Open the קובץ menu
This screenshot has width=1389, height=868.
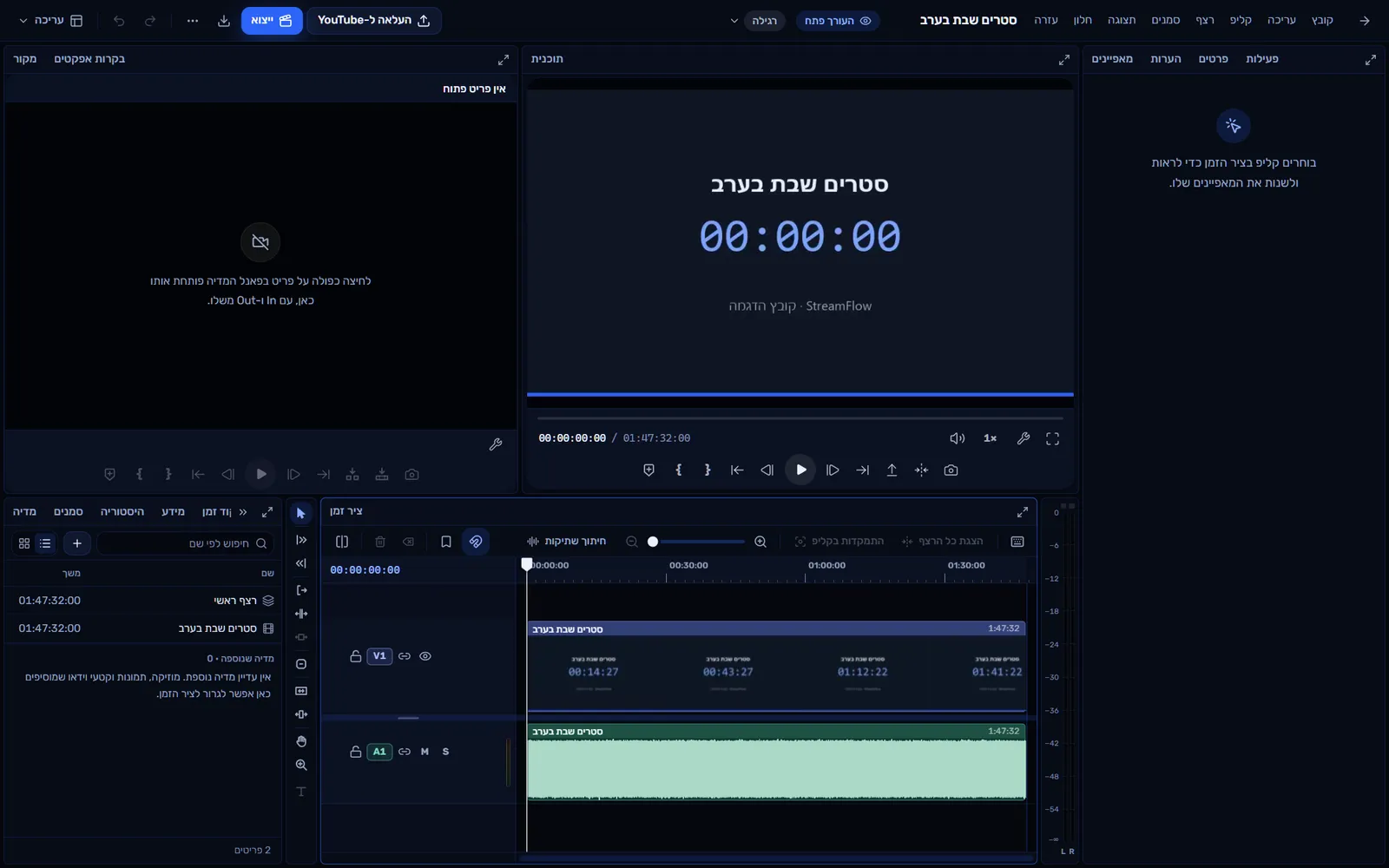click(x=1322, y=20)
